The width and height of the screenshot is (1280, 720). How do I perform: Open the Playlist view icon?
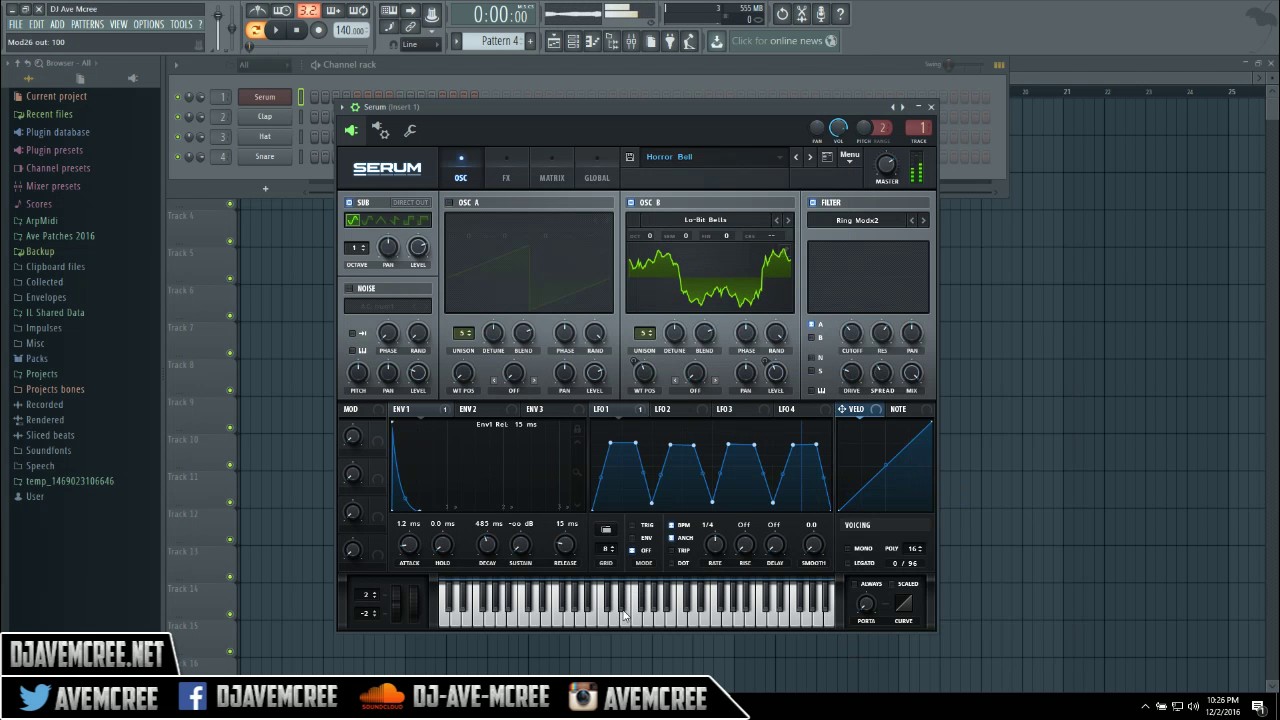click(554, 41)
